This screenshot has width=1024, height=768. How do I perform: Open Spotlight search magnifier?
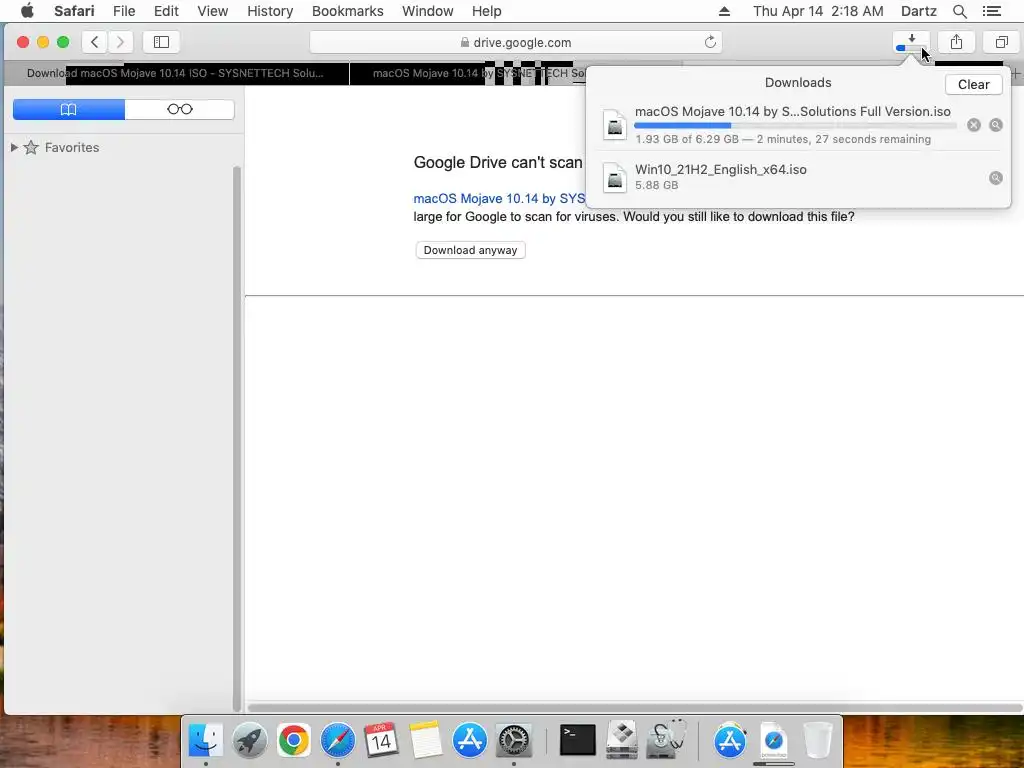pyautogui.click(x=959, y=11)
